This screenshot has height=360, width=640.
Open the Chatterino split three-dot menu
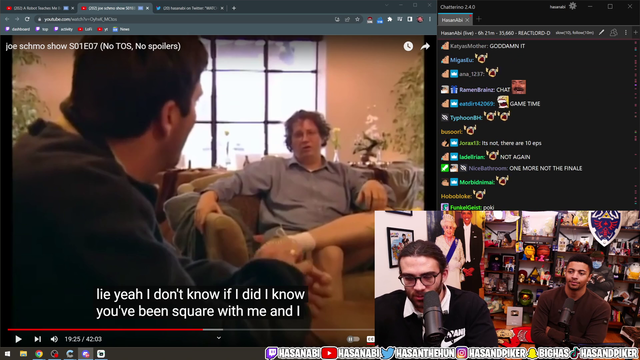(x=626, y=33)
